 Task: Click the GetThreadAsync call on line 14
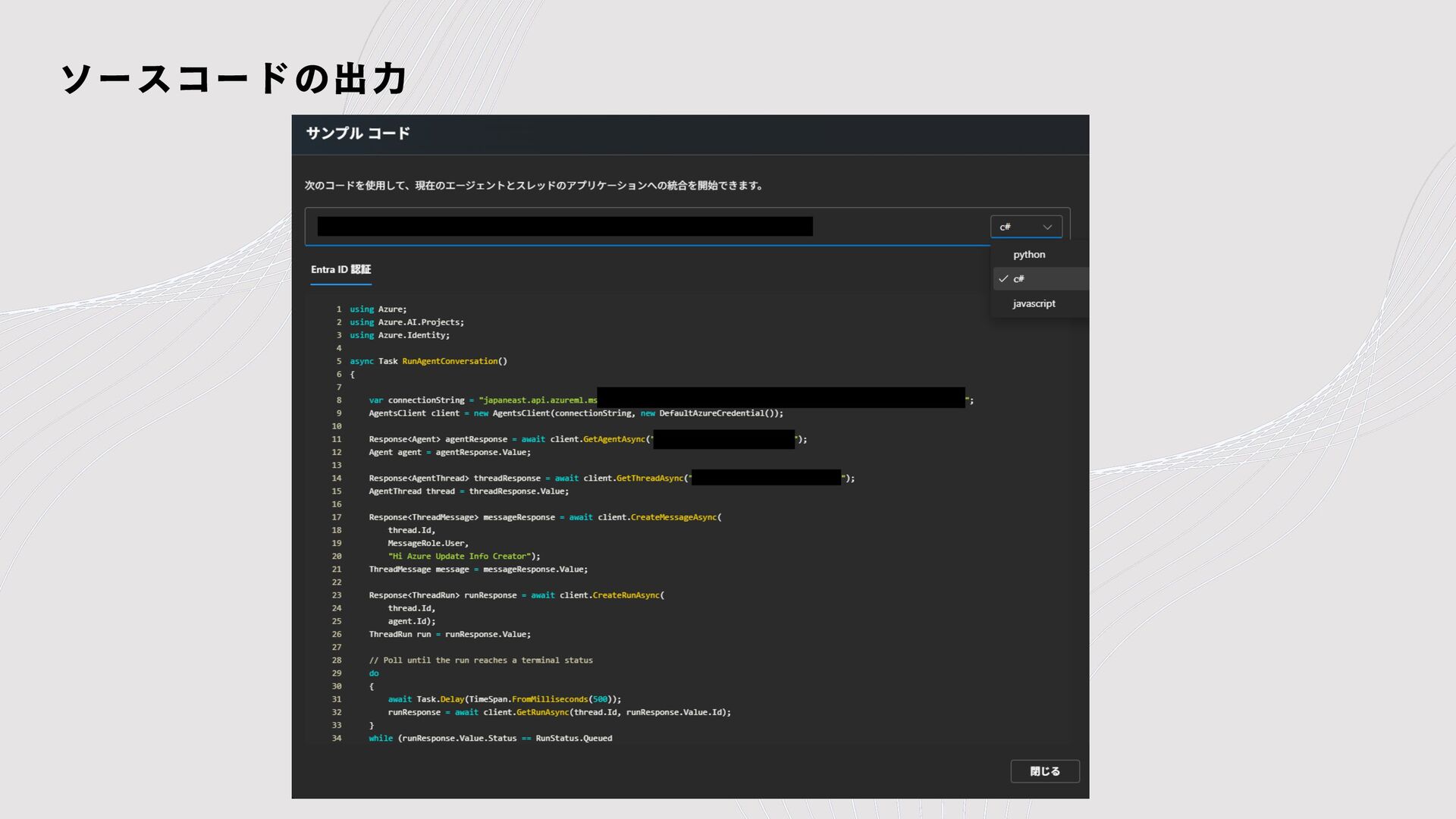[x=649, y=479]
